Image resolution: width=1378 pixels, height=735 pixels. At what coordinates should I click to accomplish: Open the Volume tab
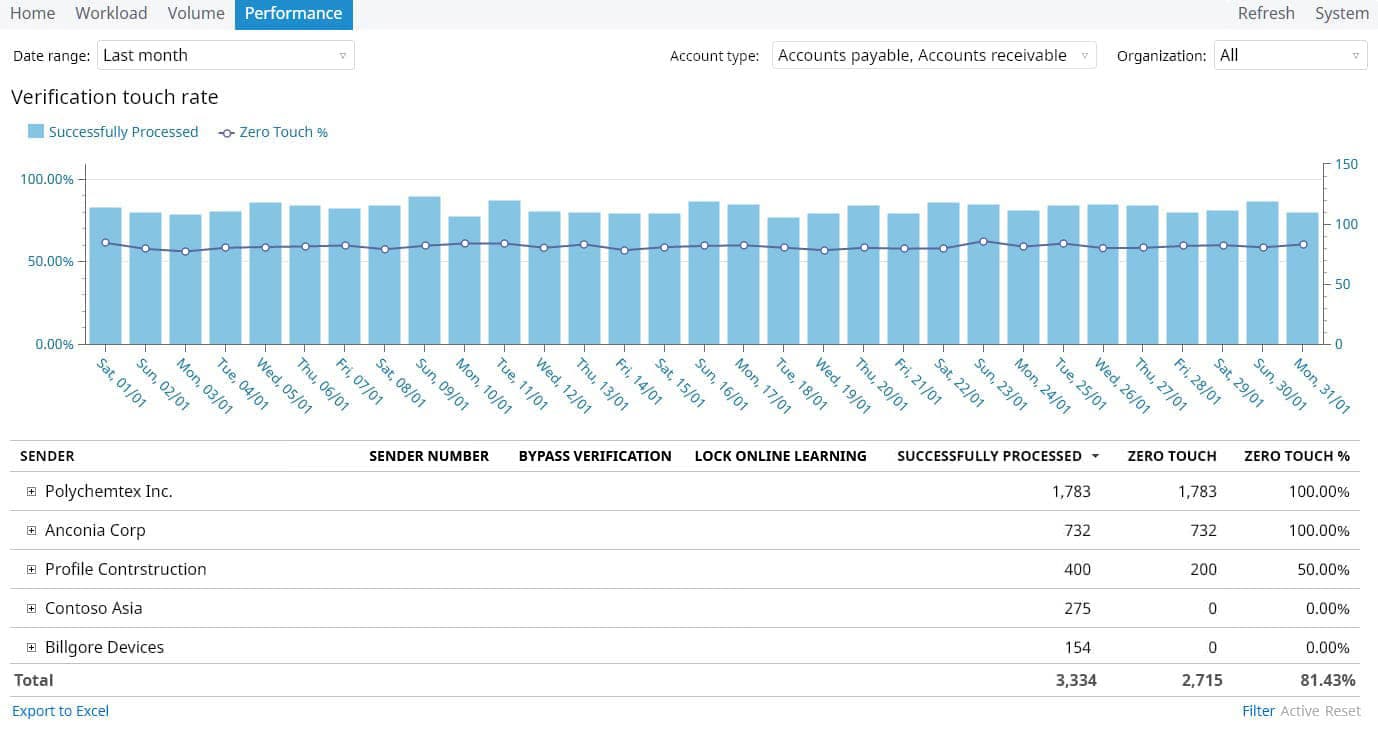[x=196, y=14]
